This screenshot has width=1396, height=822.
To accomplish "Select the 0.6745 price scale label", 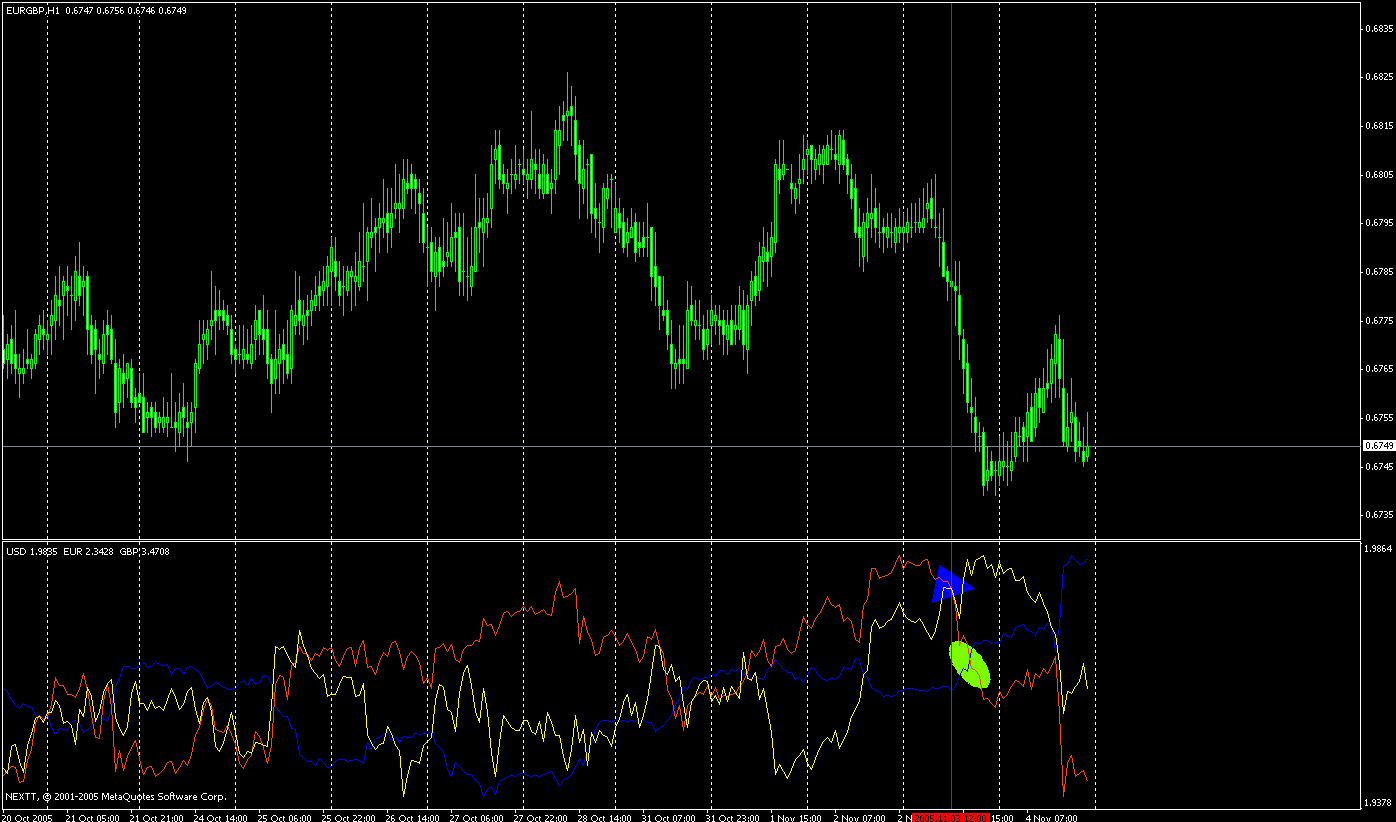I will (x=1379, y=466).
